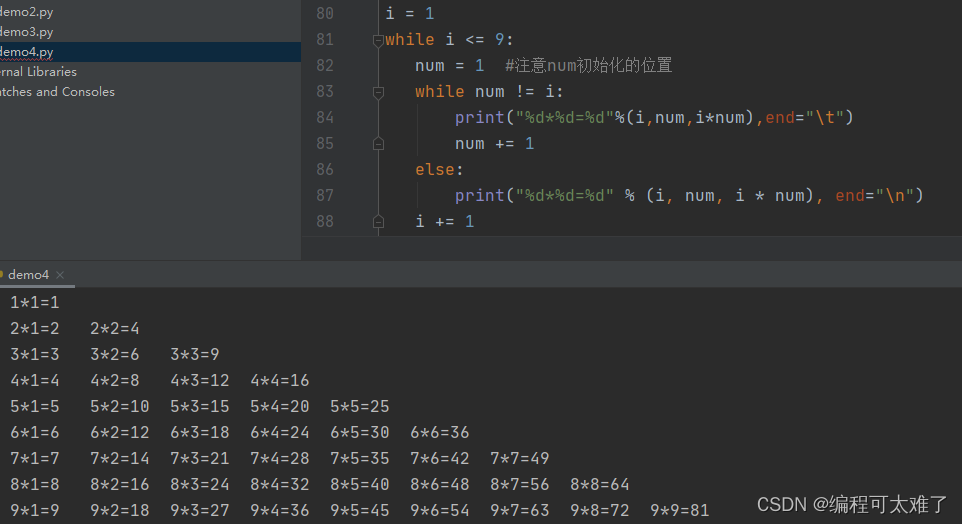Click console output '4*4=16'
962x524 pixels.
tap(280, 380)
